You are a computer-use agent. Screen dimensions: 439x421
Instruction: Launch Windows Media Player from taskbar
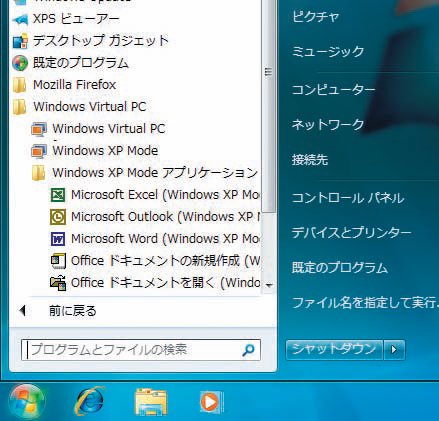point(211,402)
